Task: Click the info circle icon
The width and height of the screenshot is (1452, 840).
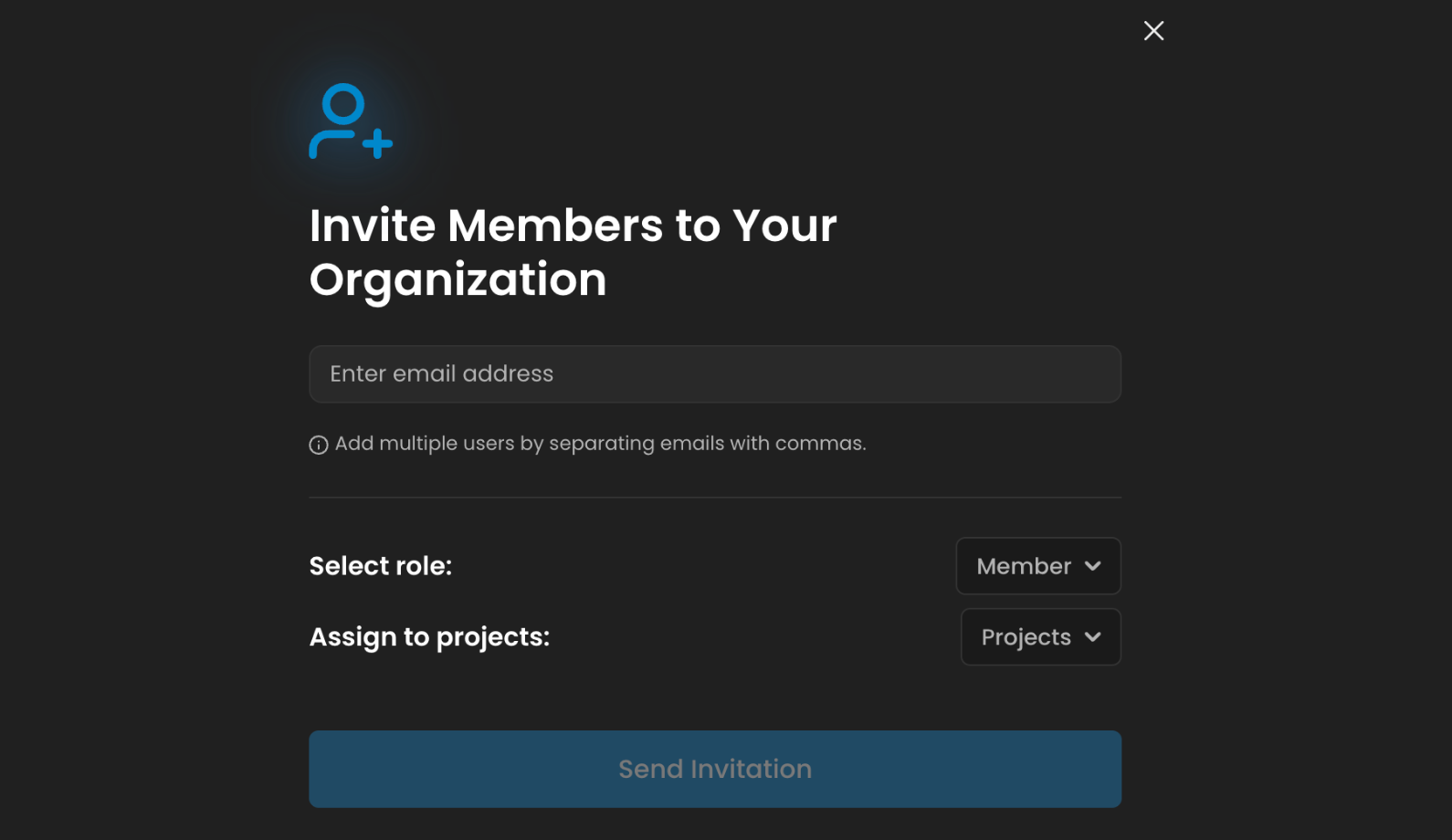Action: pyautogui.click(x=319, y=445)
